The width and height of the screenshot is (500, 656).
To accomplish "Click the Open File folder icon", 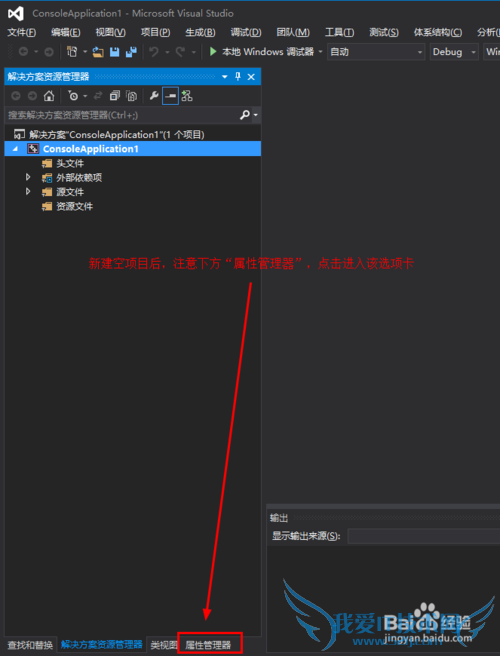I will pyautogui.click(x=98, y=52).
